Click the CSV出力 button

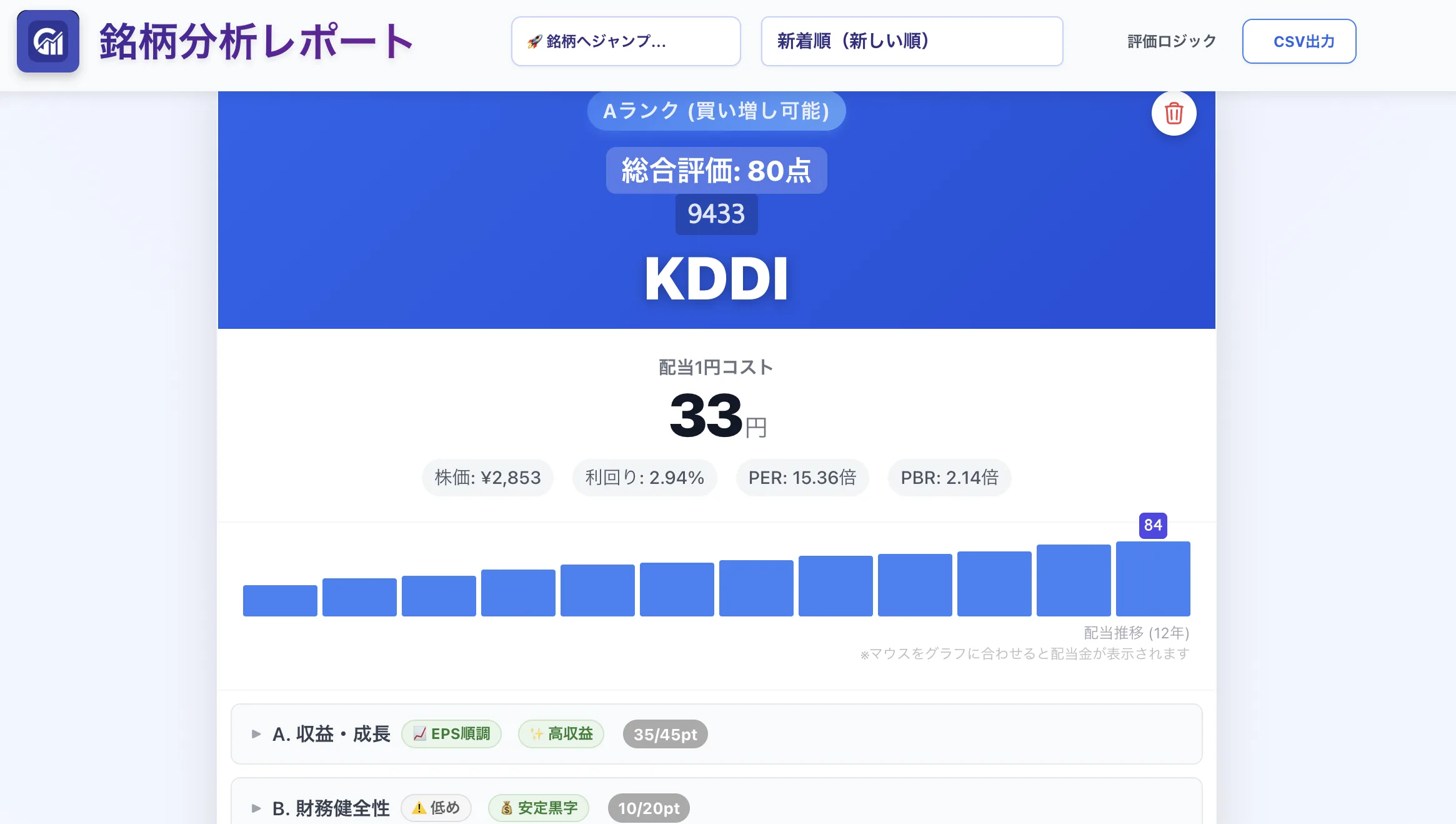click(x=1299, y=41)
